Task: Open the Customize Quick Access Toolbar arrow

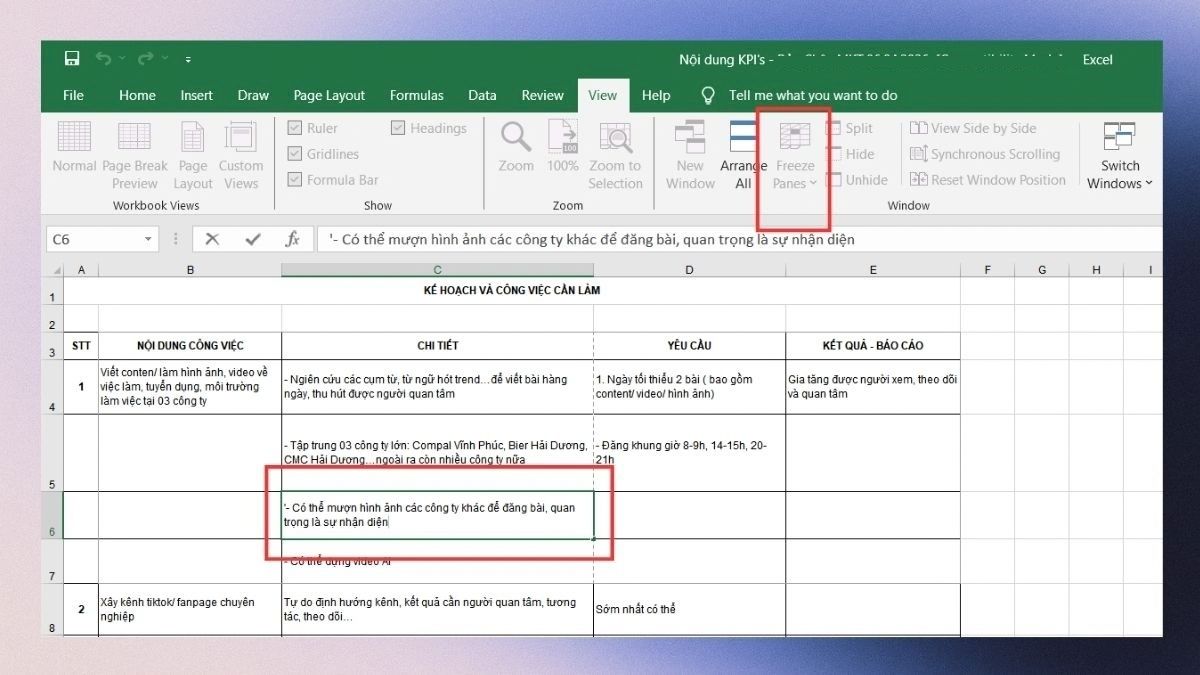Action: [189, 60]
